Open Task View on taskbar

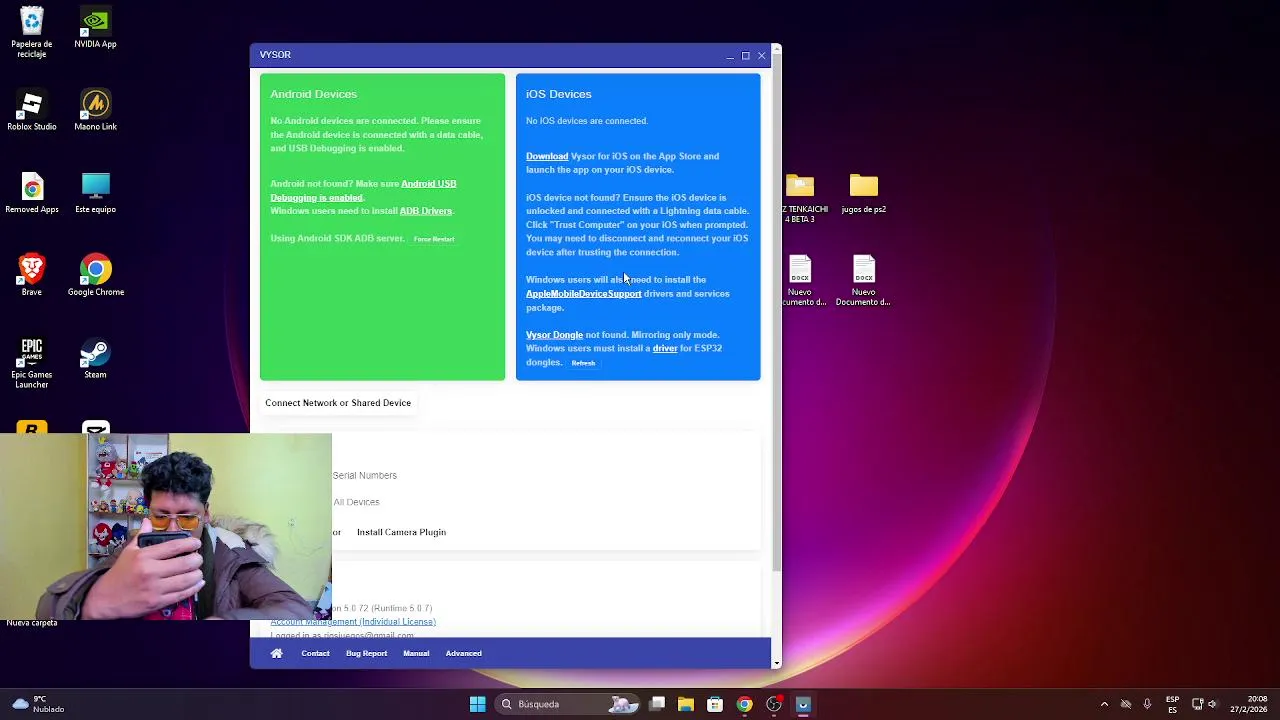click(657, 704)
